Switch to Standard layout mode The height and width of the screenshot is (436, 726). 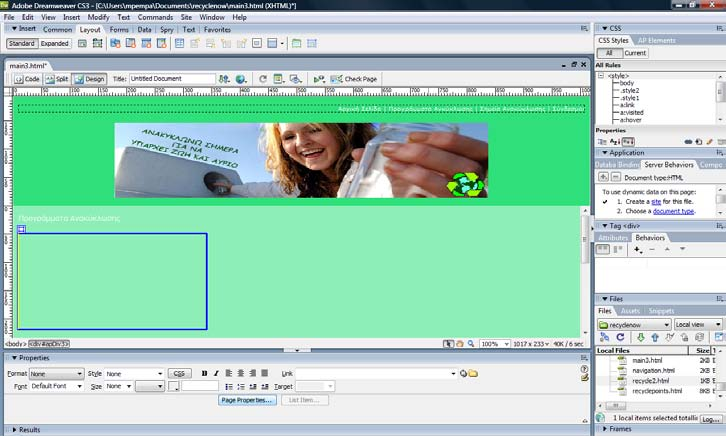pos(22,44)
